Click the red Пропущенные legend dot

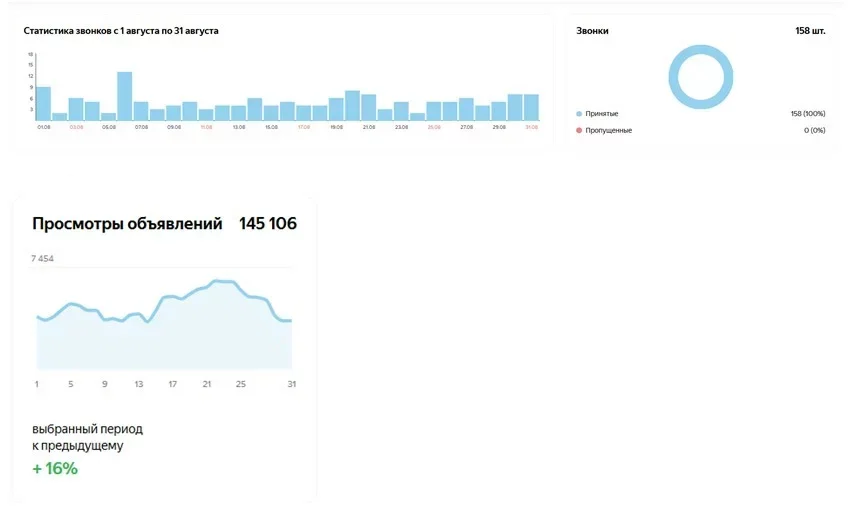coord(579,131)
